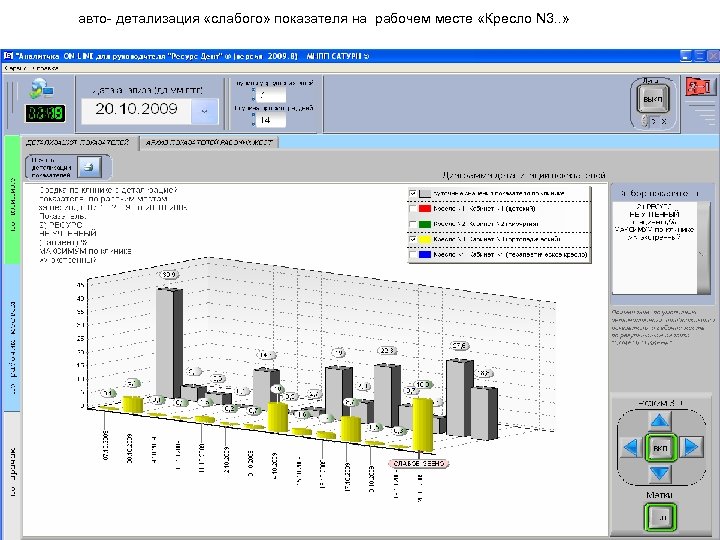The image size is (720, 540).
Task: Click the blue legend color swatch
Action: [x=425, y=254]
